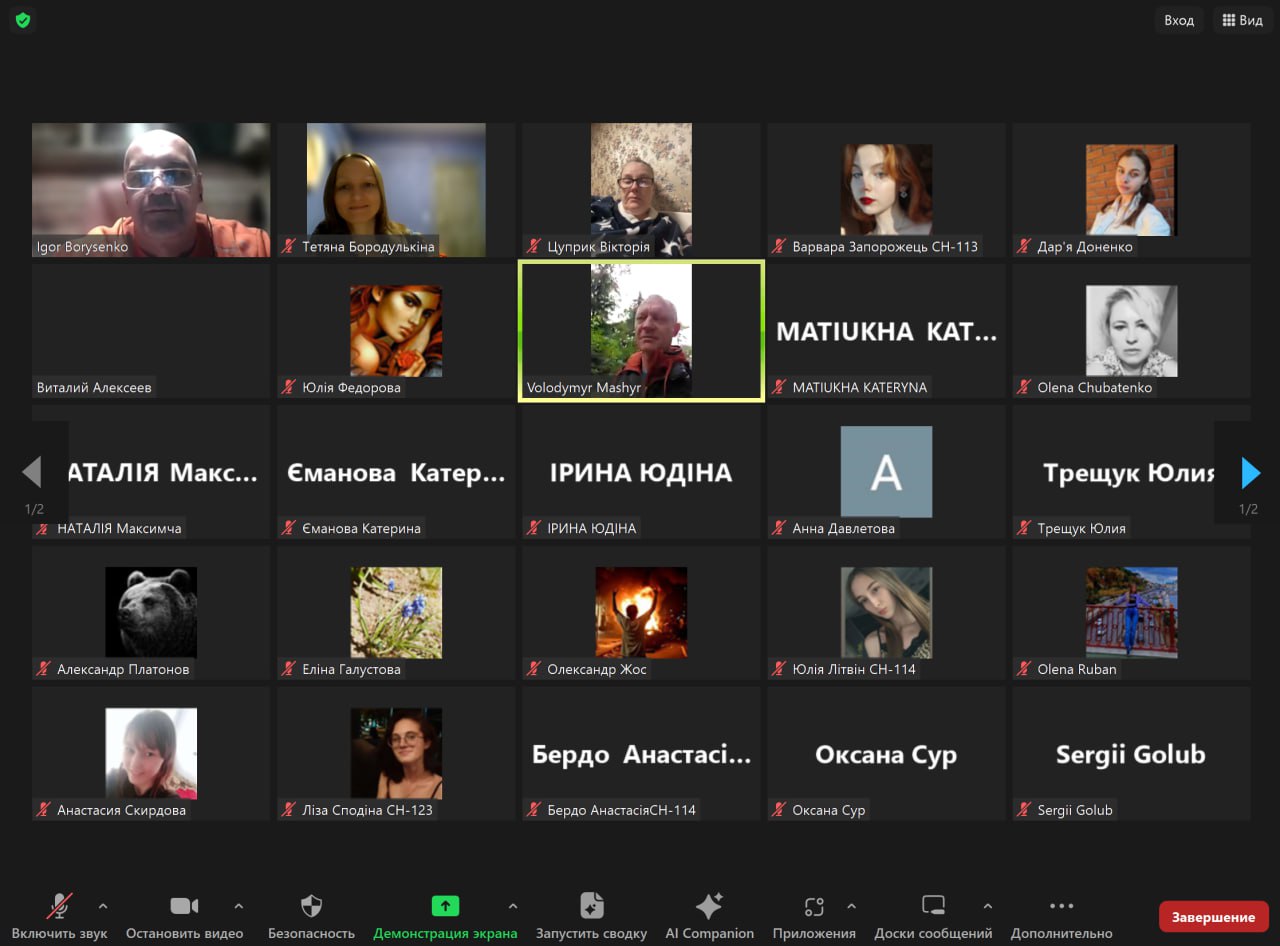
Task: Expand the screen share options arrow
Action: coord(513,906)
